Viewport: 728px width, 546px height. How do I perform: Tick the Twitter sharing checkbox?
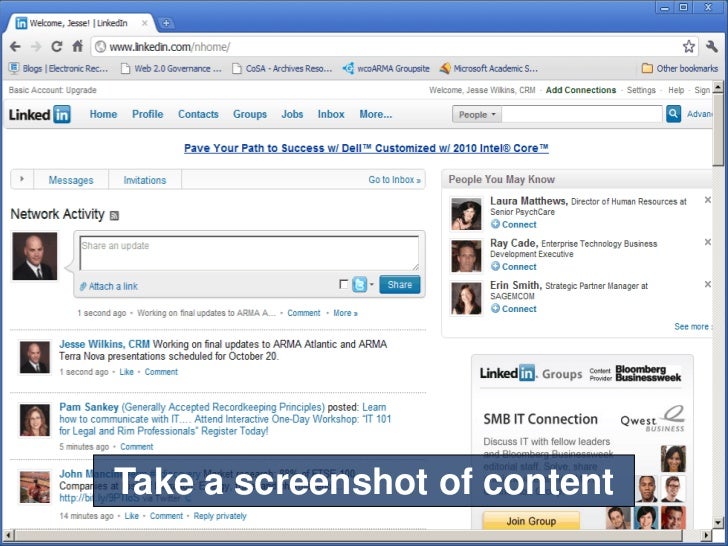[344, 285]
